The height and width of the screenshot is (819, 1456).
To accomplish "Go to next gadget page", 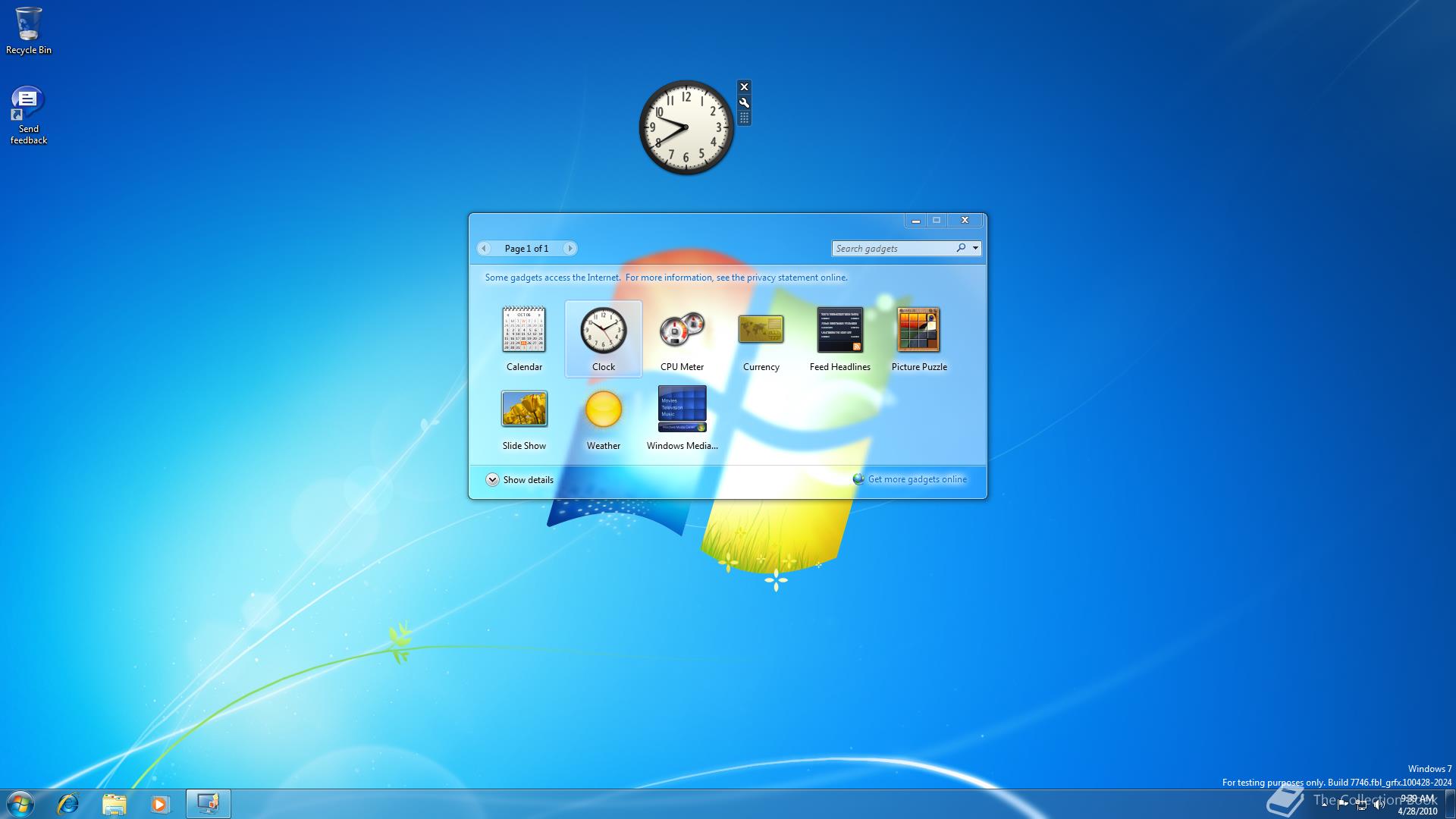I will click(570, 249).
